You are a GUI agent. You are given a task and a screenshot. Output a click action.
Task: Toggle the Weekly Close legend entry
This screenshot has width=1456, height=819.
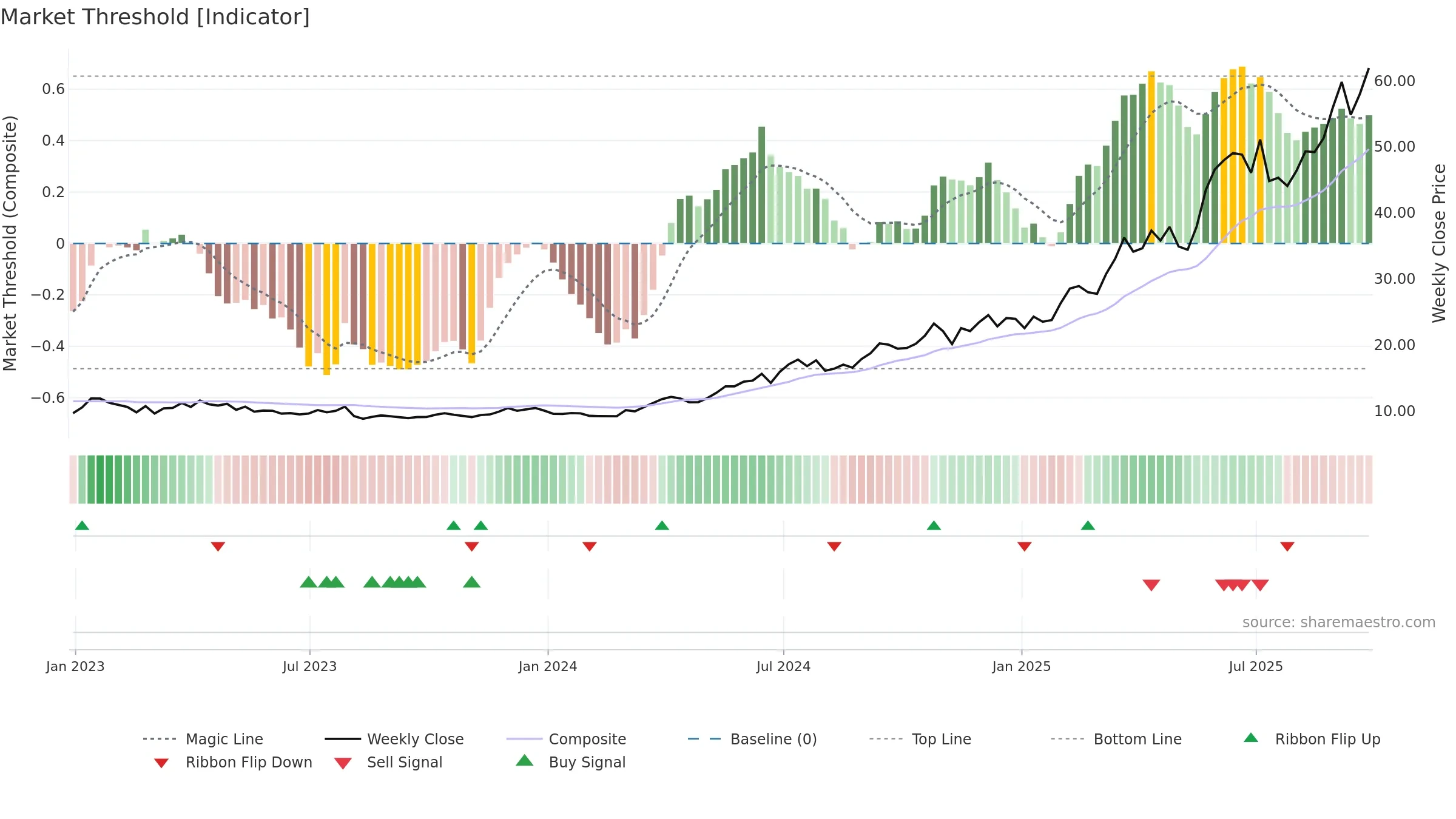(394, 739)
